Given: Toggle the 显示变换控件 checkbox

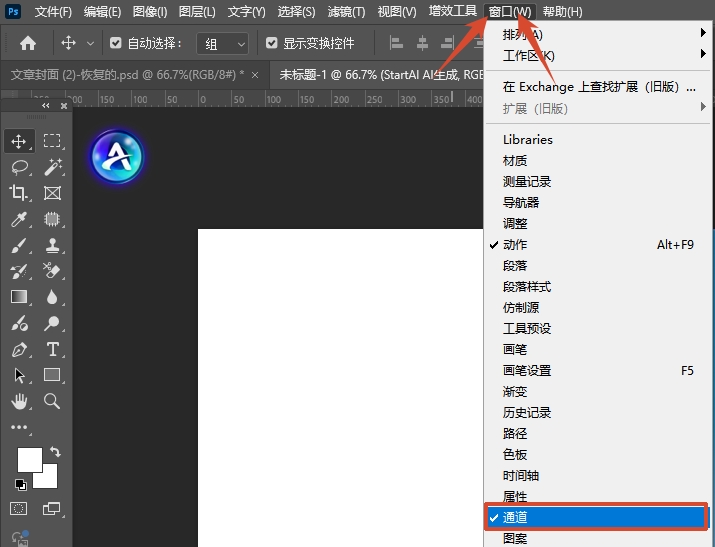Looking at the screenshot, I should point(271,43).
